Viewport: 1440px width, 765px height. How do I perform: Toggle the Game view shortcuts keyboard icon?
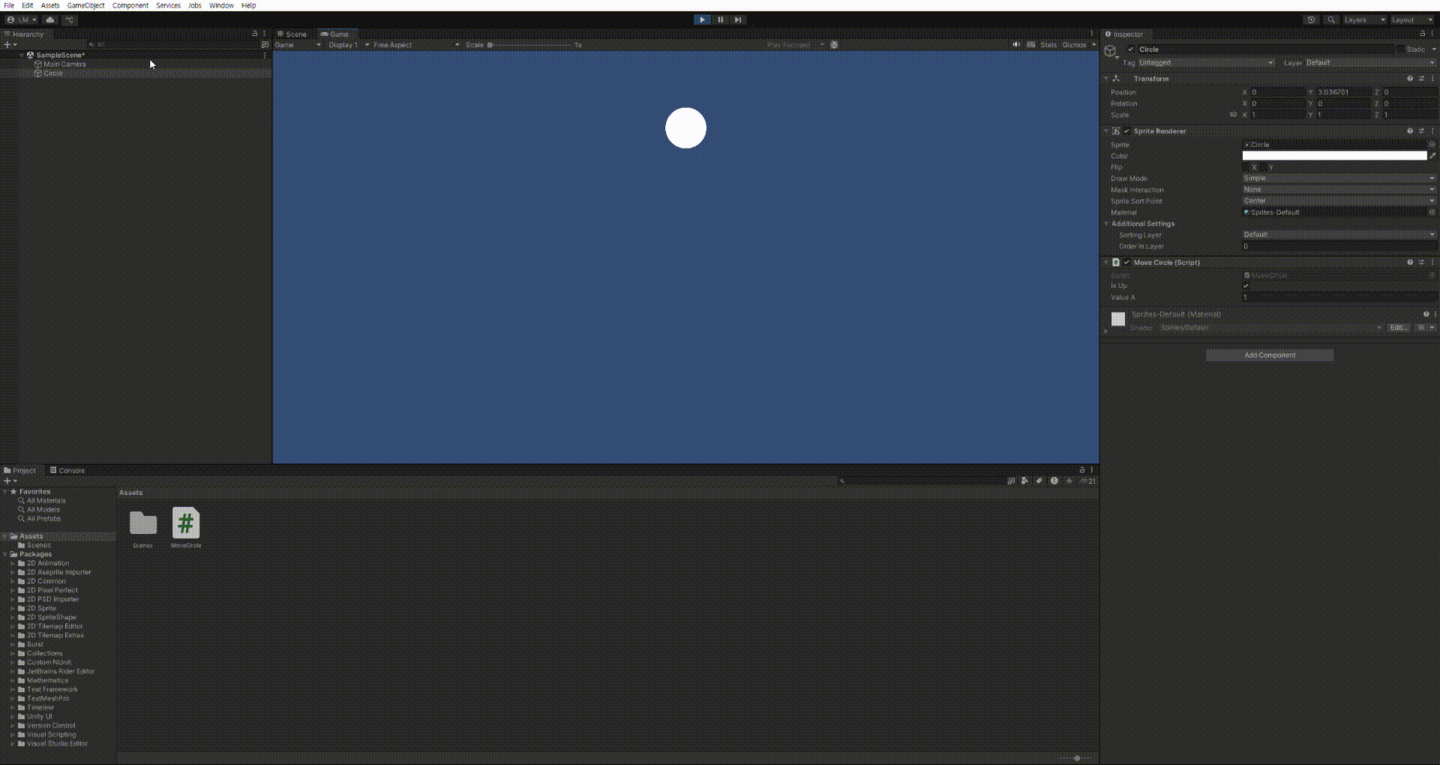click(x=1031, y=44)
